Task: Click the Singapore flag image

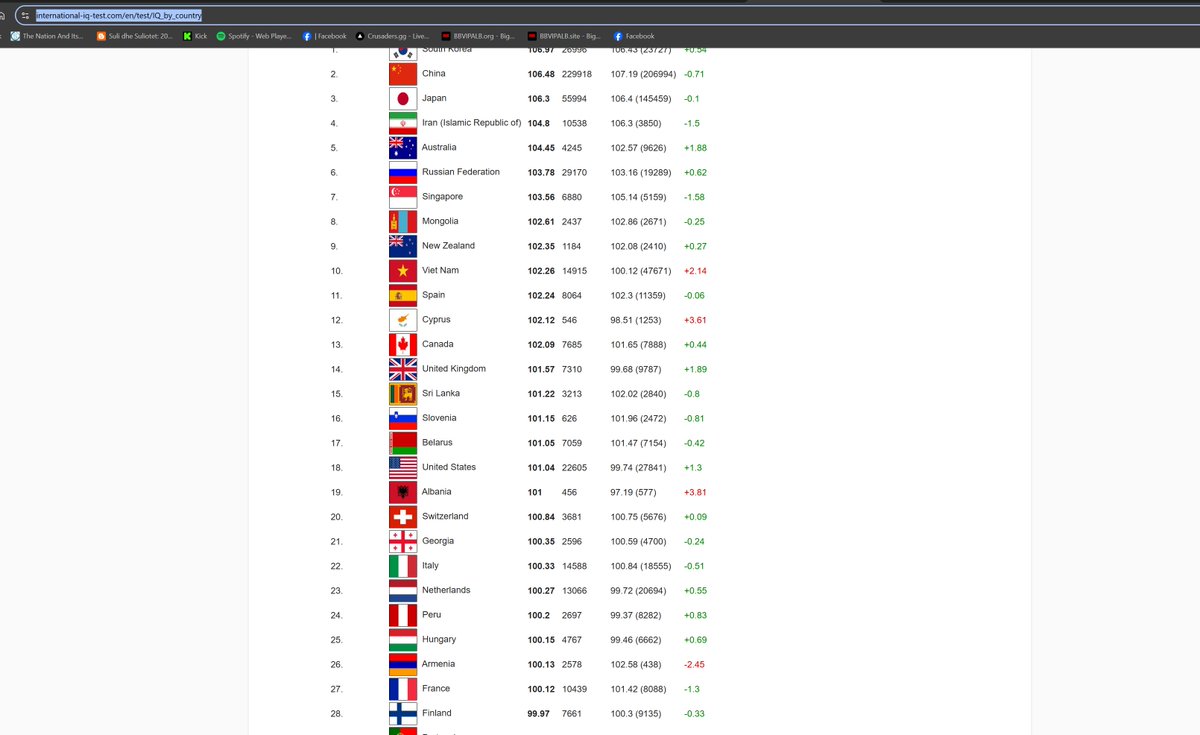Action: tap(403, 197)
